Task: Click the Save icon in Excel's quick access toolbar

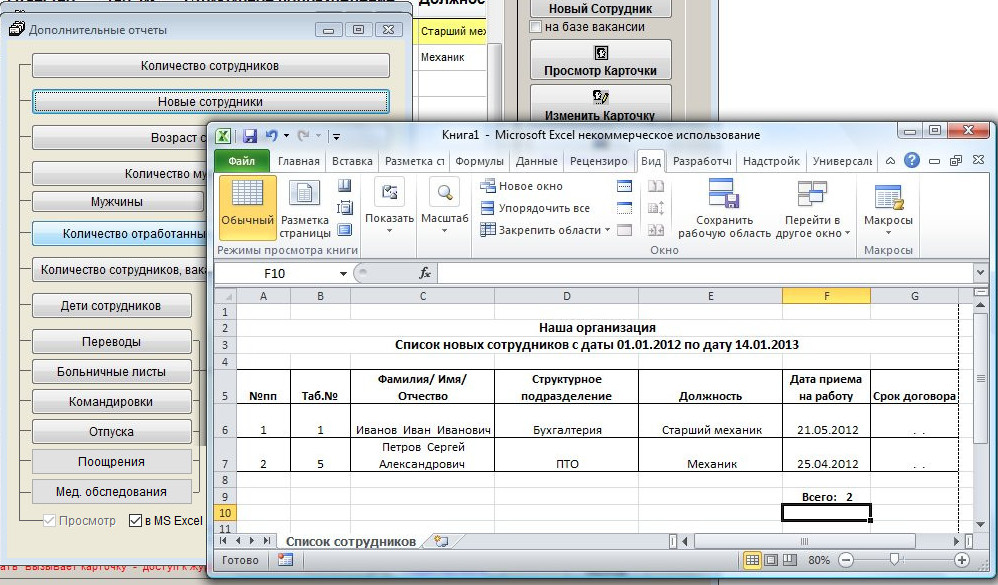Action: tap(250, 136)
